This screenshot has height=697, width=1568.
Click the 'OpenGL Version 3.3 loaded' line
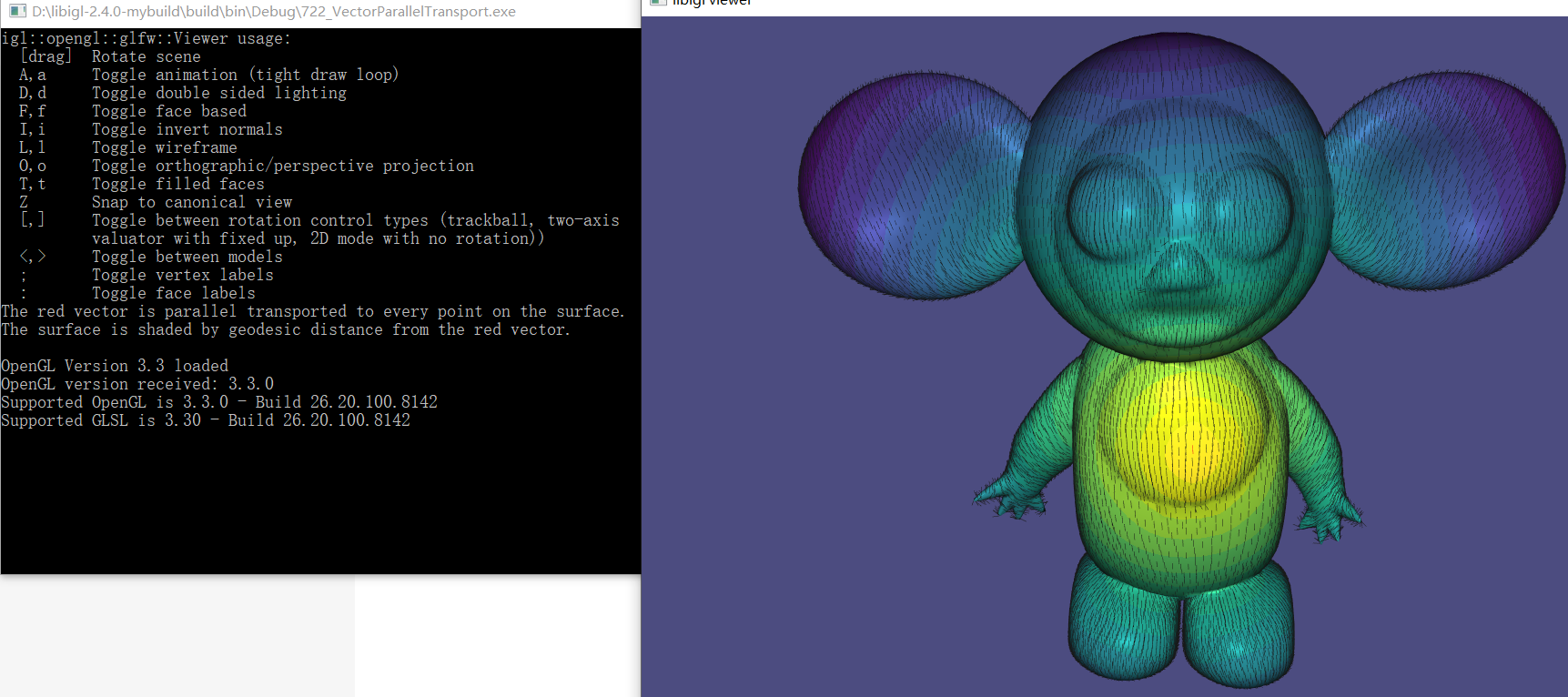point(115,366)
